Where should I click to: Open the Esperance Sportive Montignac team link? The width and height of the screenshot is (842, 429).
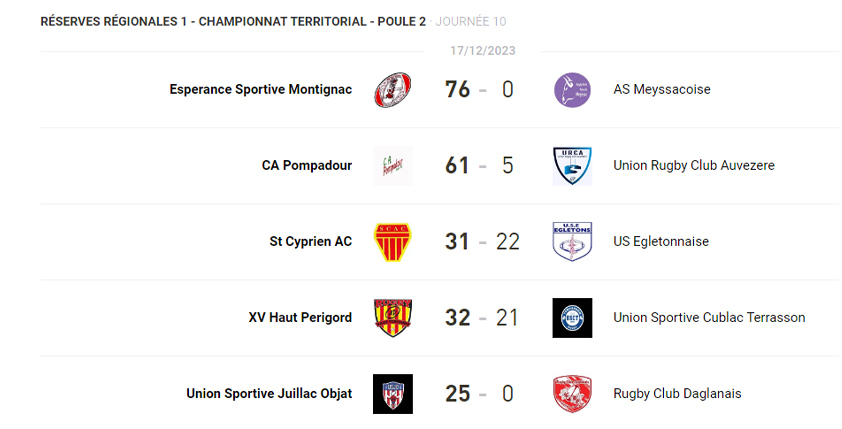tap(261, 90)
